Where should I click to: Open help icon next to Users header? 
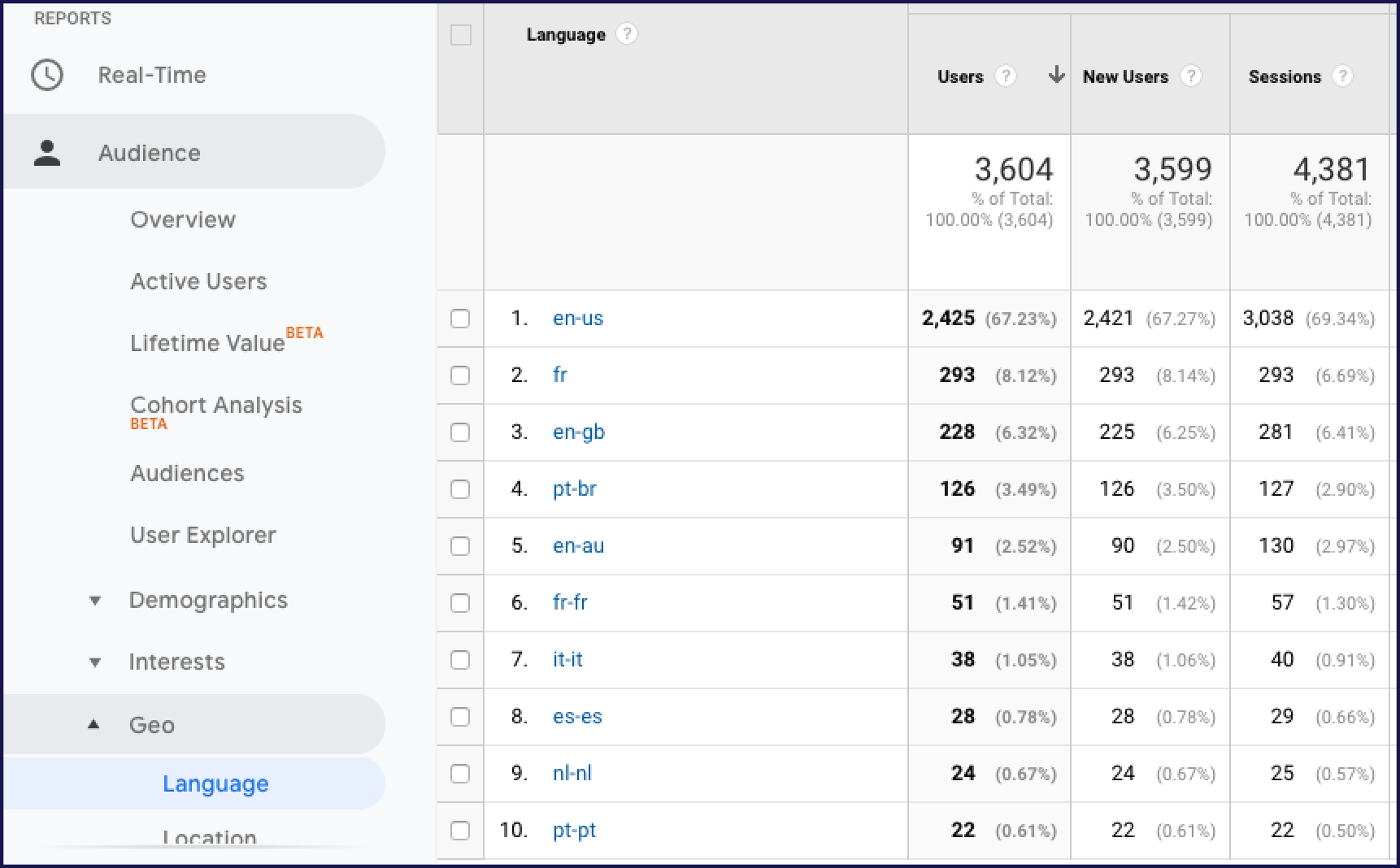pyautogui.click(x=1006, y=76)
